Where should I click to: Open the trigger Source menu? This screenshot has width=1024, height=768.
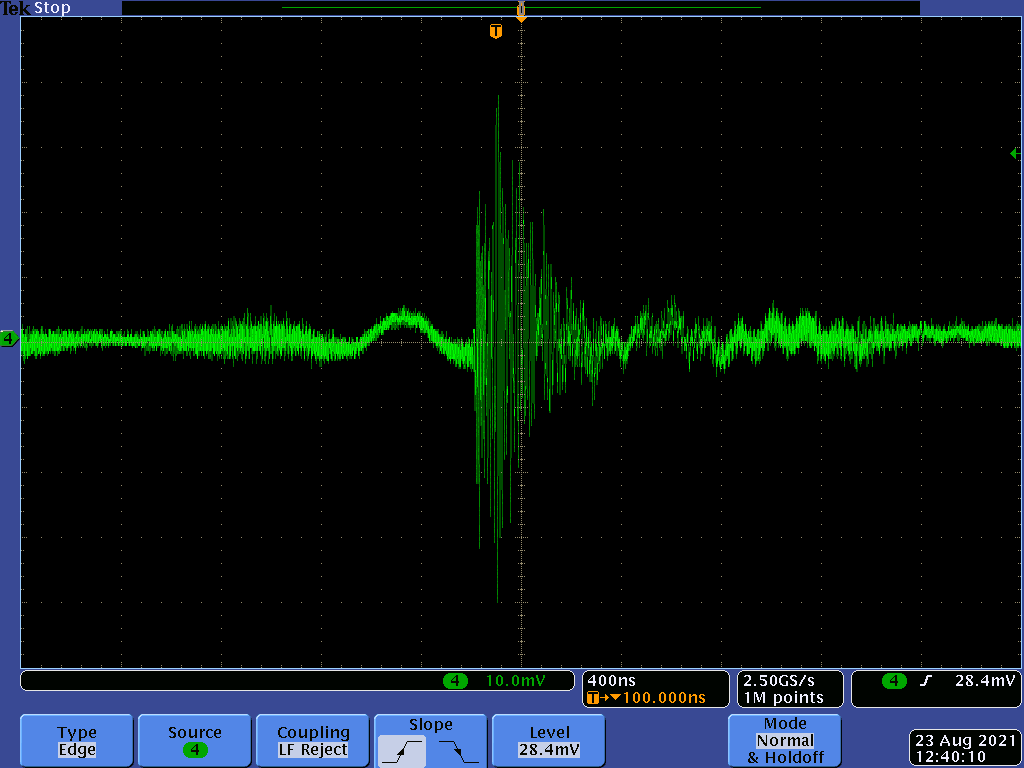(195, 741)
